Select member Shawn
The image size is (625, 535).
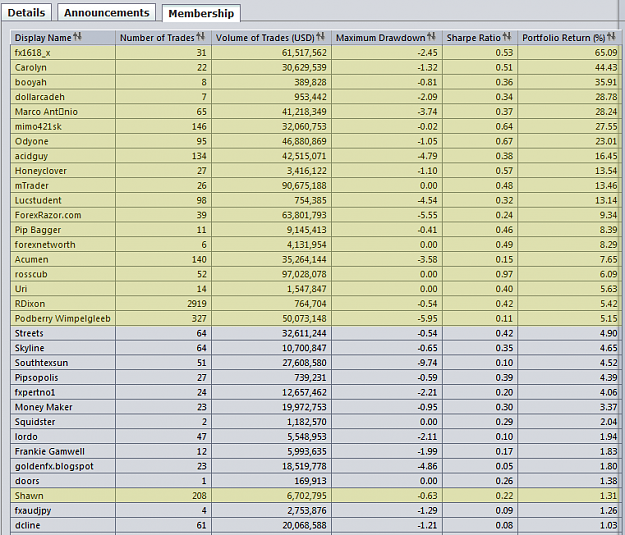pos(29,496)
